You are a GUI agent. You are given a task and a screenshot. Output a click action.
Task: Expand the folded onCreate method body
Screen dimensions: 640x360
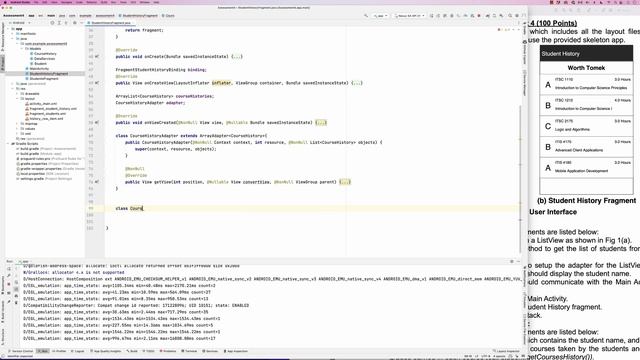click(237, 57)
